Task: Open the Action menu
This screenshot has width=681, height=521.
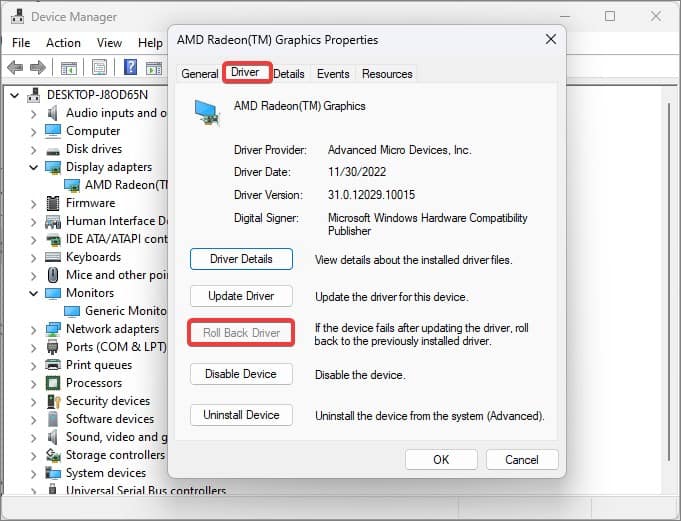Action: click(63, 43)
